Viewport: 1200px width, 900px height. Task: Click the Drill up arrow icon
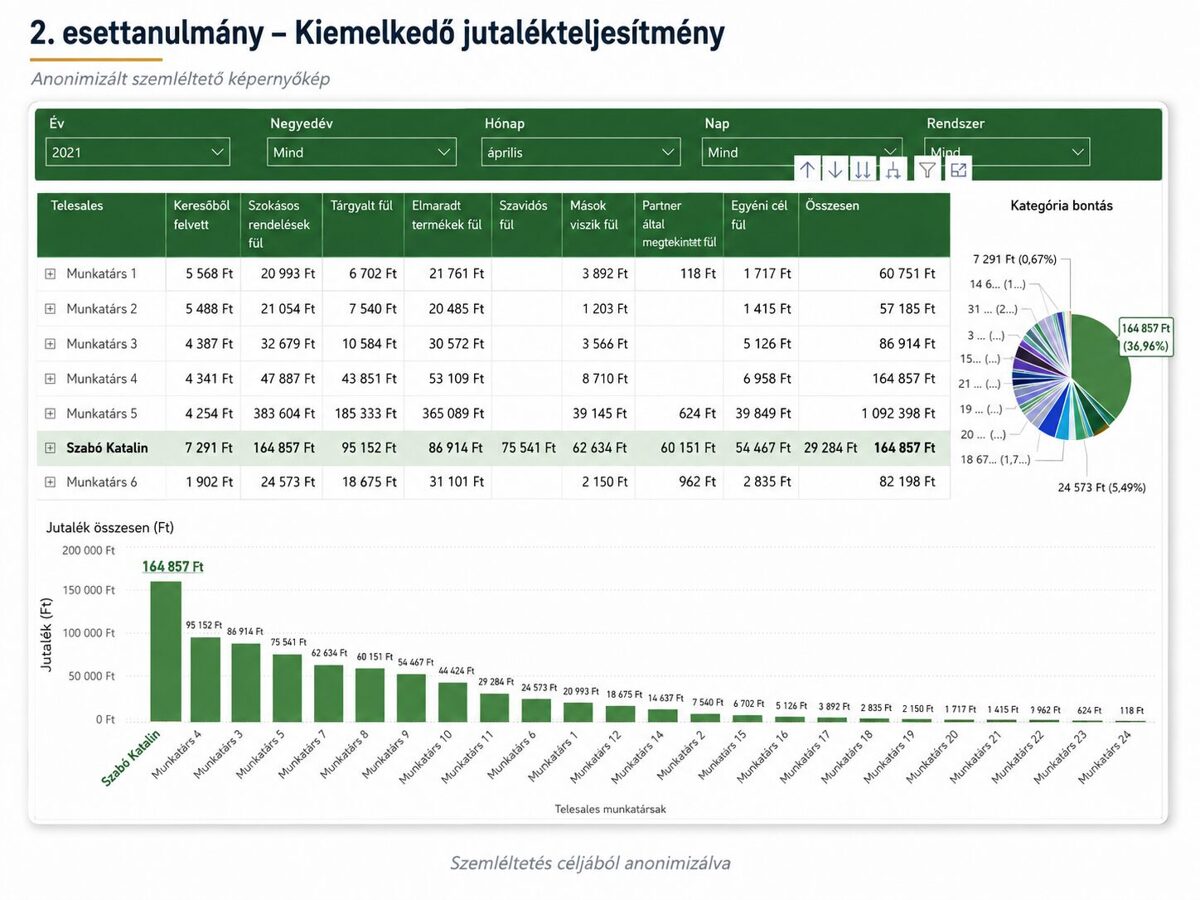tap(807, 170)
